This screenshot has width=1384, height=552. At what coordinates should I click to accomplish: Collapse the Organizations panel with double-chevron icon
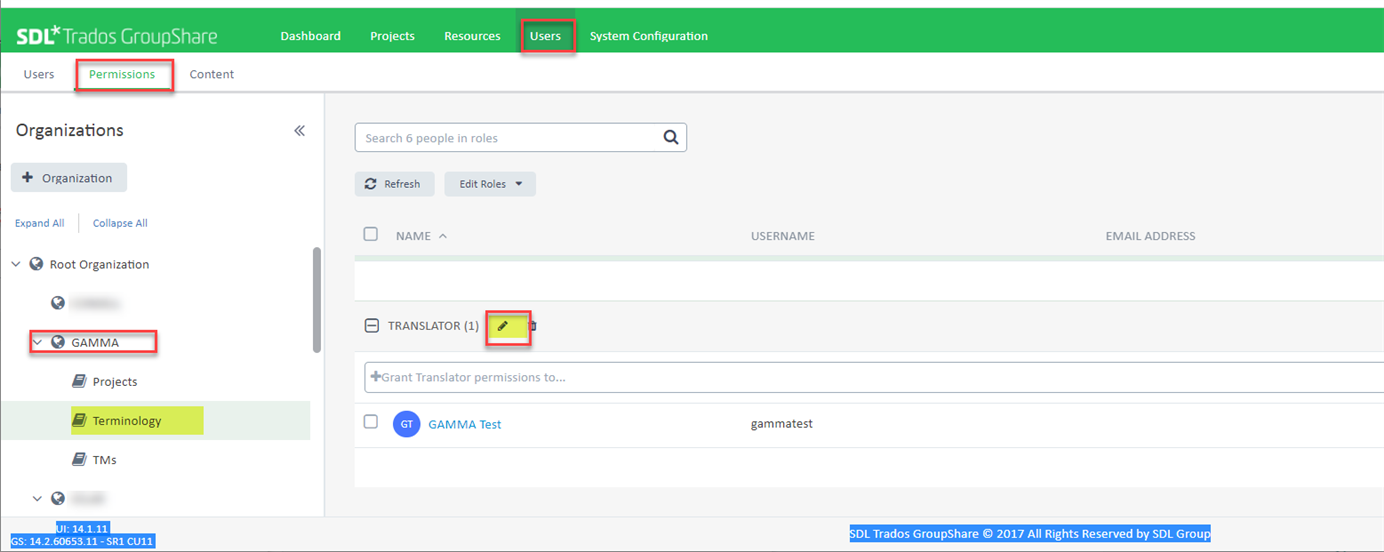(x=299, y=131)
